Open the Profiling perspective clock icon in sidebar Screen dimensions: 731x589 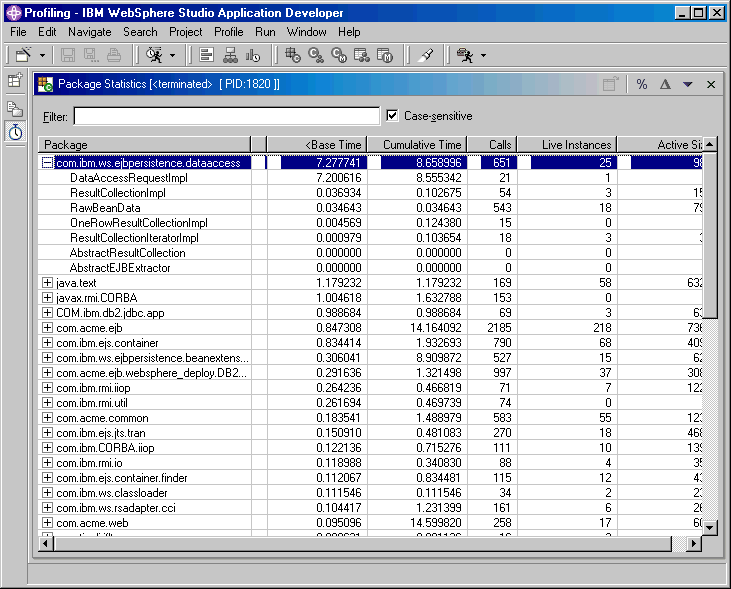(x=15, y=132)
